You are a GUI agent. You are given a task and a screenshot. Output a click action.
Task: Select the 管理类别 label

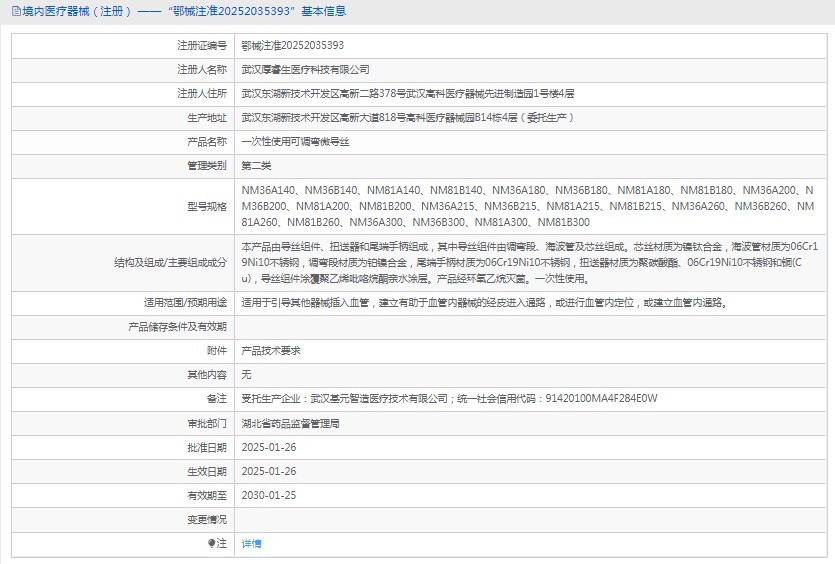click(207, 166)
